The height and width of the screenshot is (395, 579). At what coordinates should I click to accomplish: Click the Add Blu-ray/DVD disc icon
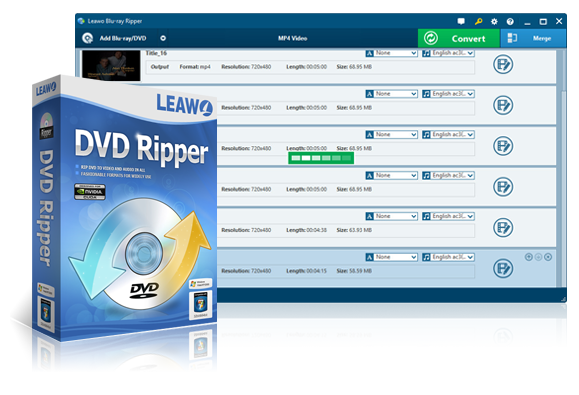[x=88, y=38]
